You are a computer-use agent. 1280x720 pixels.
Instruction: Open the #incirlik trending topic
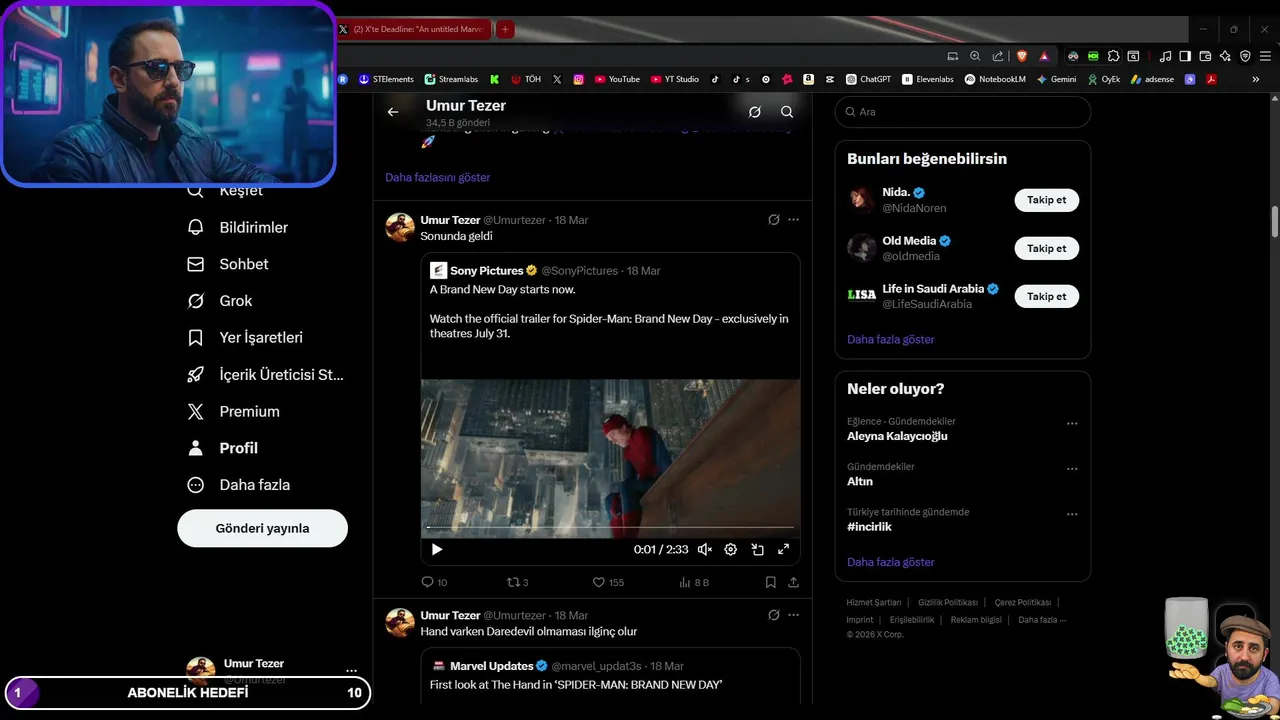(x=869, y=526)
